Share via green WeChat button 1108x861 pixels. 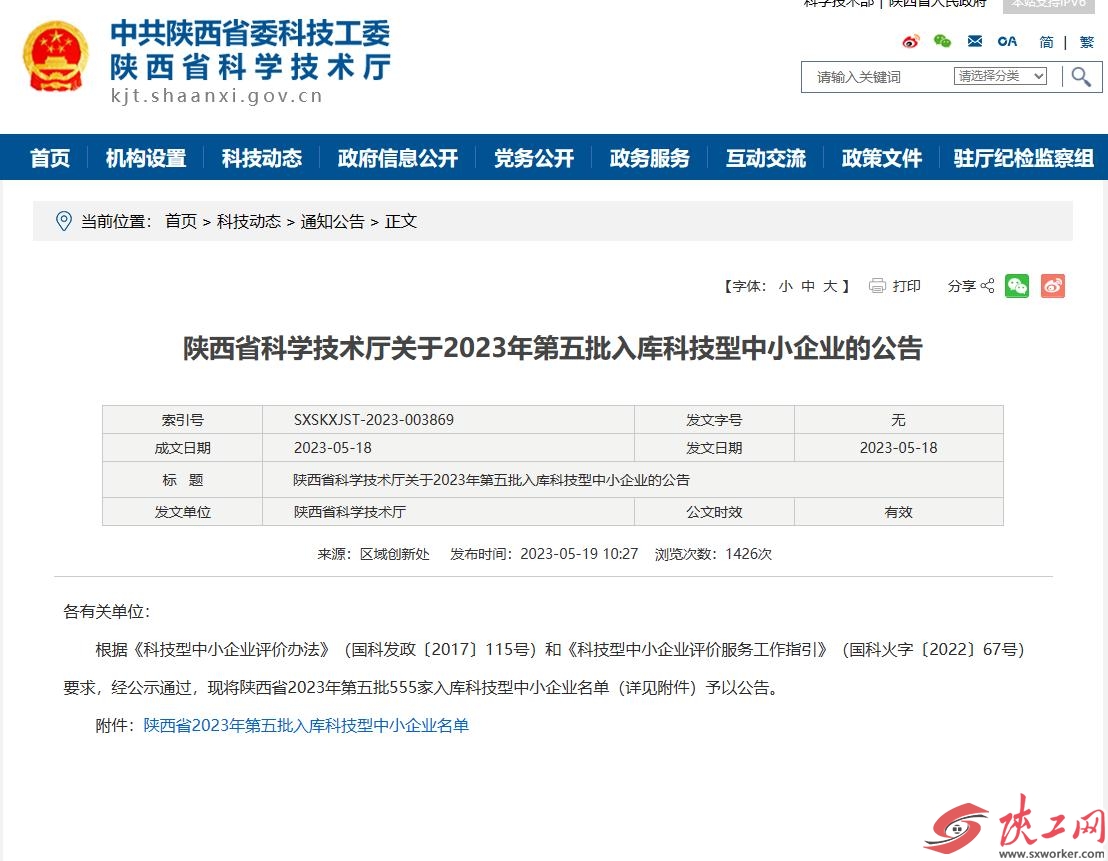coord(1017,286)
